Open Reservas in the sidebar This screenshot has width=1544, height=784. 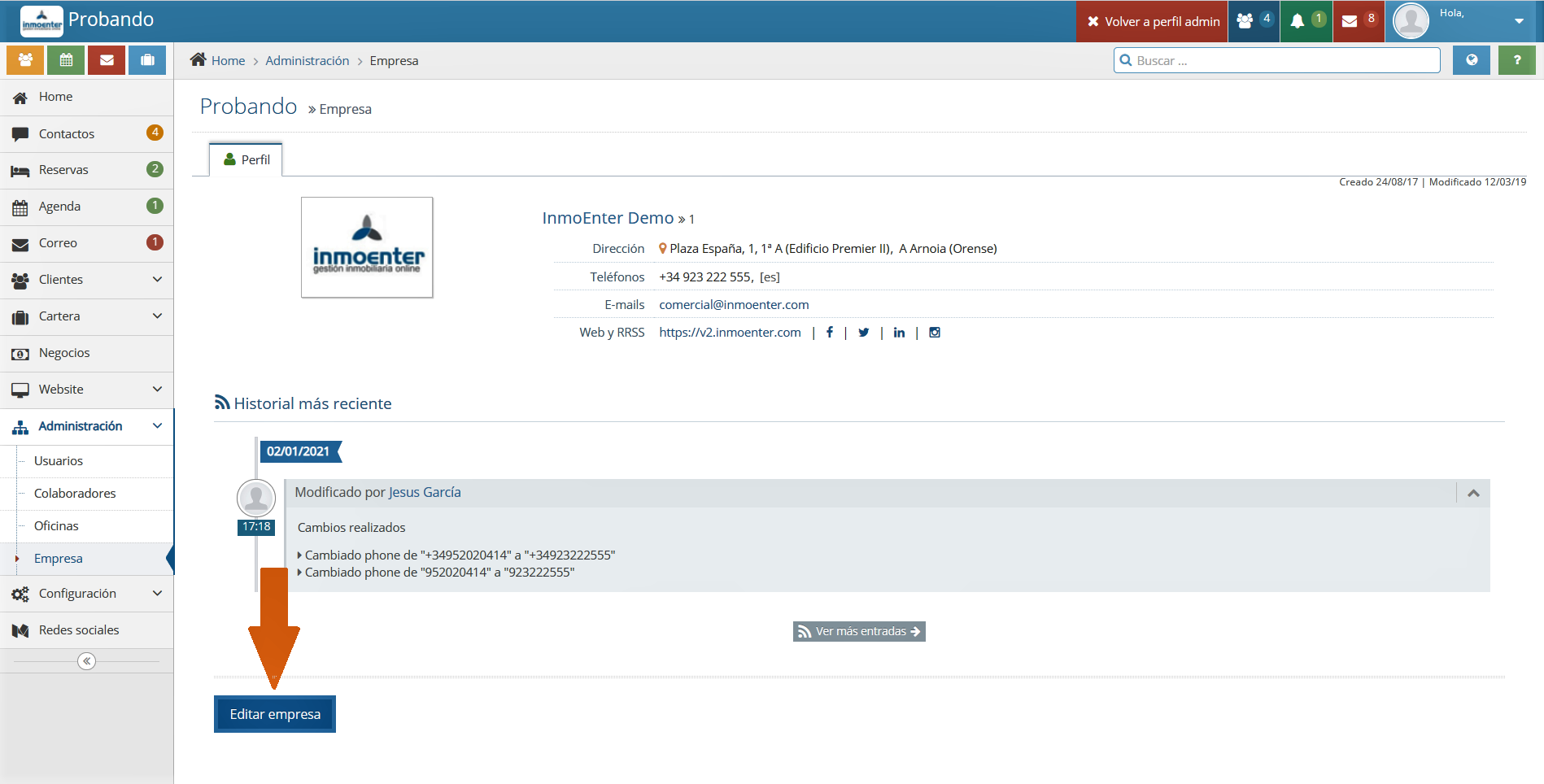click(x=86, y=170)
